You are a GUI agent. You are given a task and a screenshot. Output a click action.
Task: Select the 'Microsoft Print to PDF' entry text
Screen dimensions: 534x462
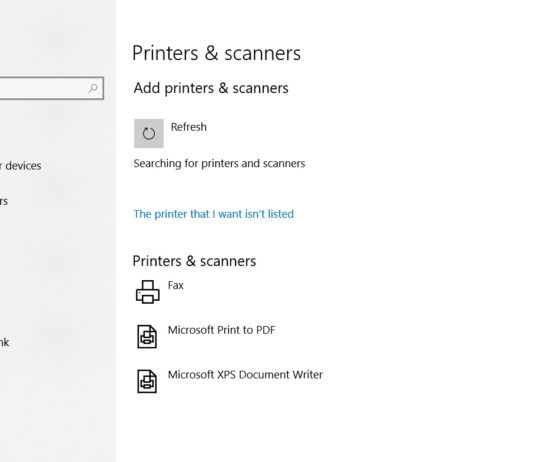tap(221, 330)
